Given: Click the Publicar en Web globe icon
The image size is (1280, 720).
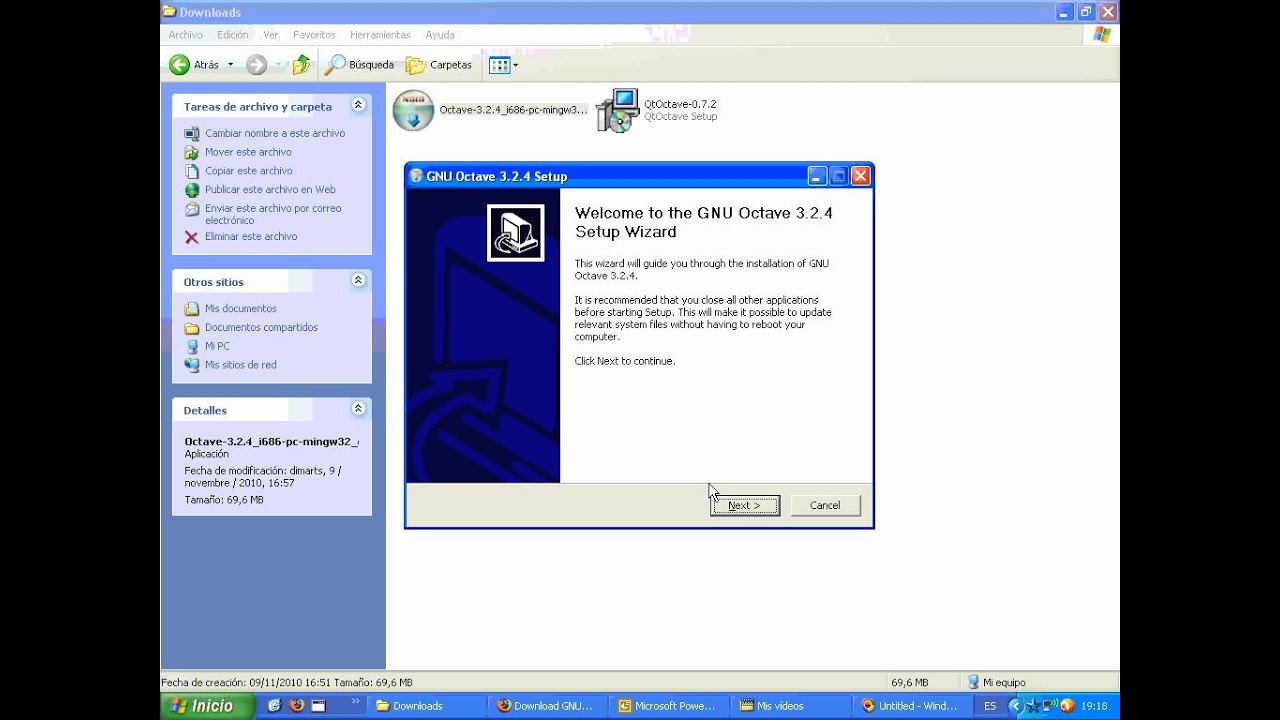Looking at the screenshot, I should pos(192,190).
